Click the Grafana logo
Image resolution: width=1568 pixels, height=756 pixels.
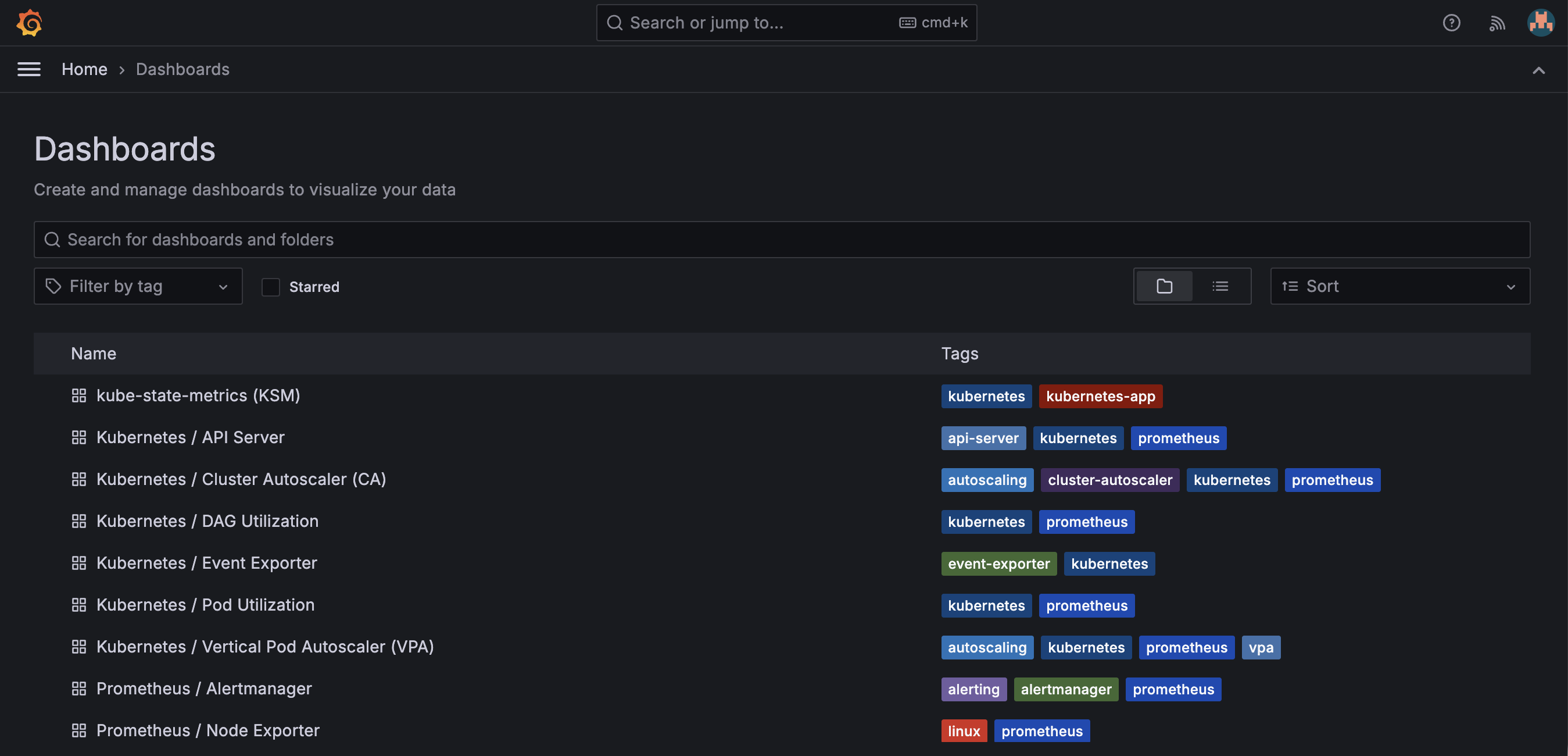tap(28, 23)
